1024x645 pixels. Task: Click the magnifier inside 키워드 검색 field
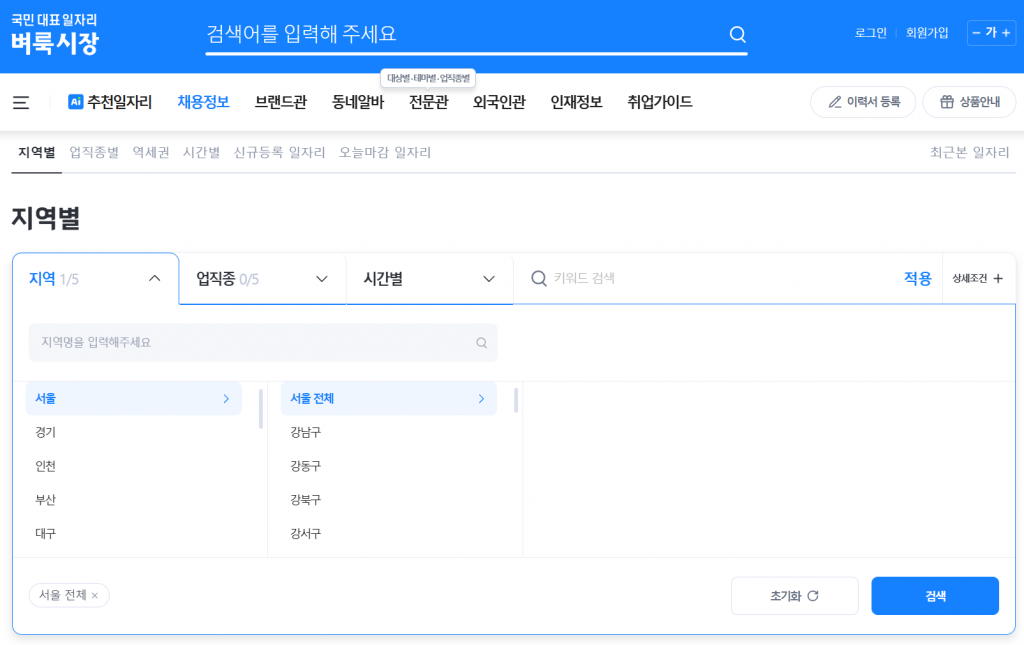539,279
